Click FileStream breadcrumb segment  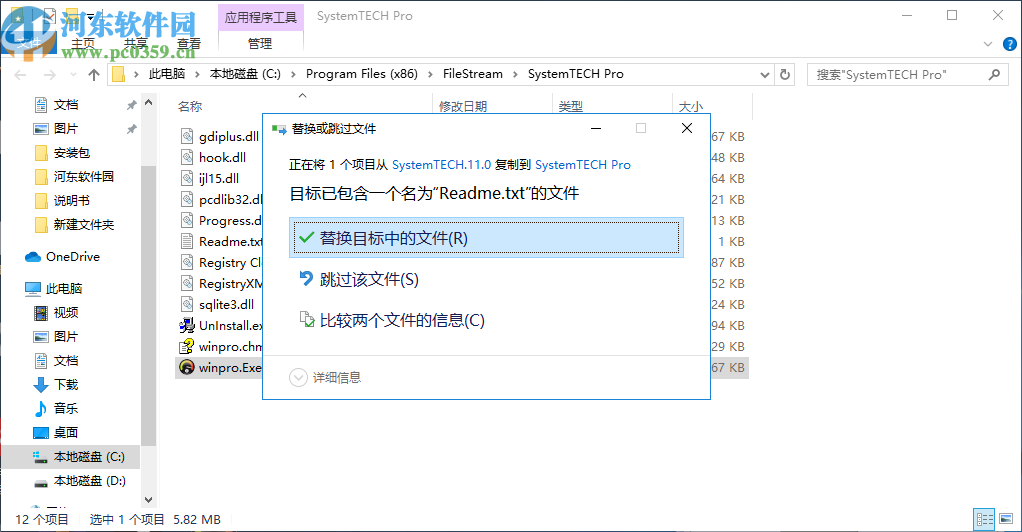coord(473,74)
